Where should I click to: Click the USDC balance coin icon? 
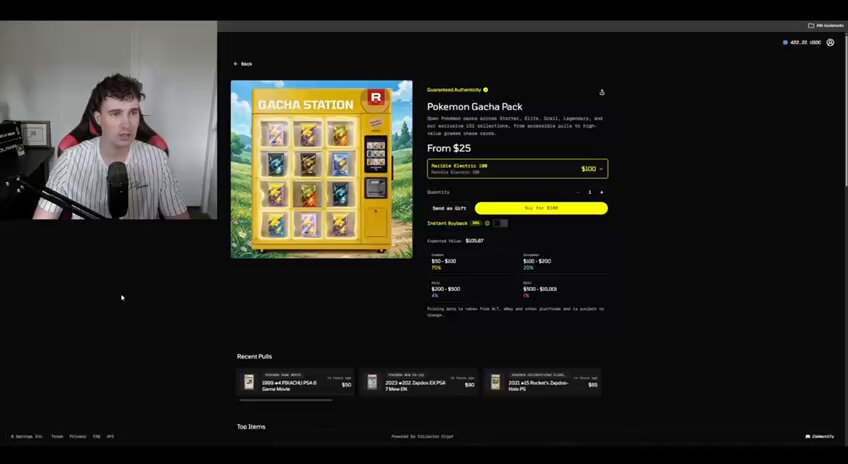[x=785, y=42]
